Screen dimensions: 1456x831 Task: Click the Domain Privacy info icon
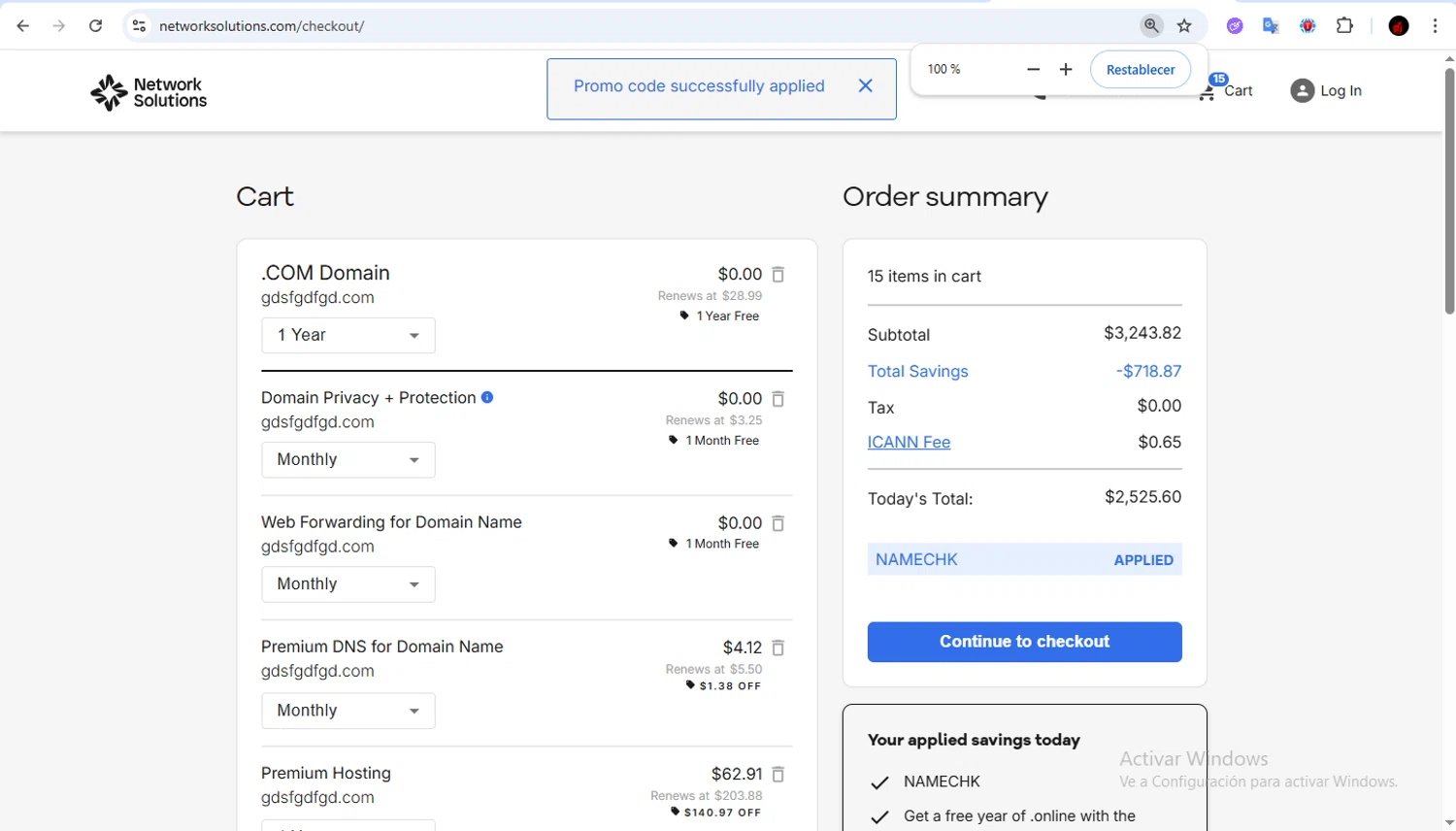click(487, 397)
